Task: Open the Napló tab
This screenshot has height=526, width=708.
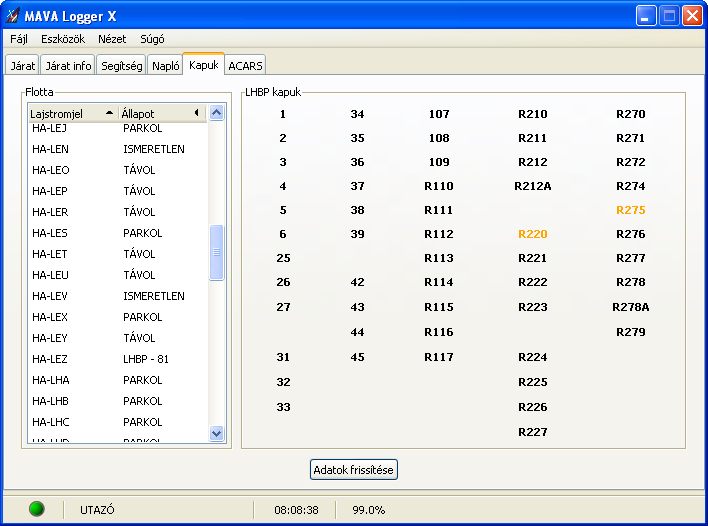Action: click(x=165, y=66)
